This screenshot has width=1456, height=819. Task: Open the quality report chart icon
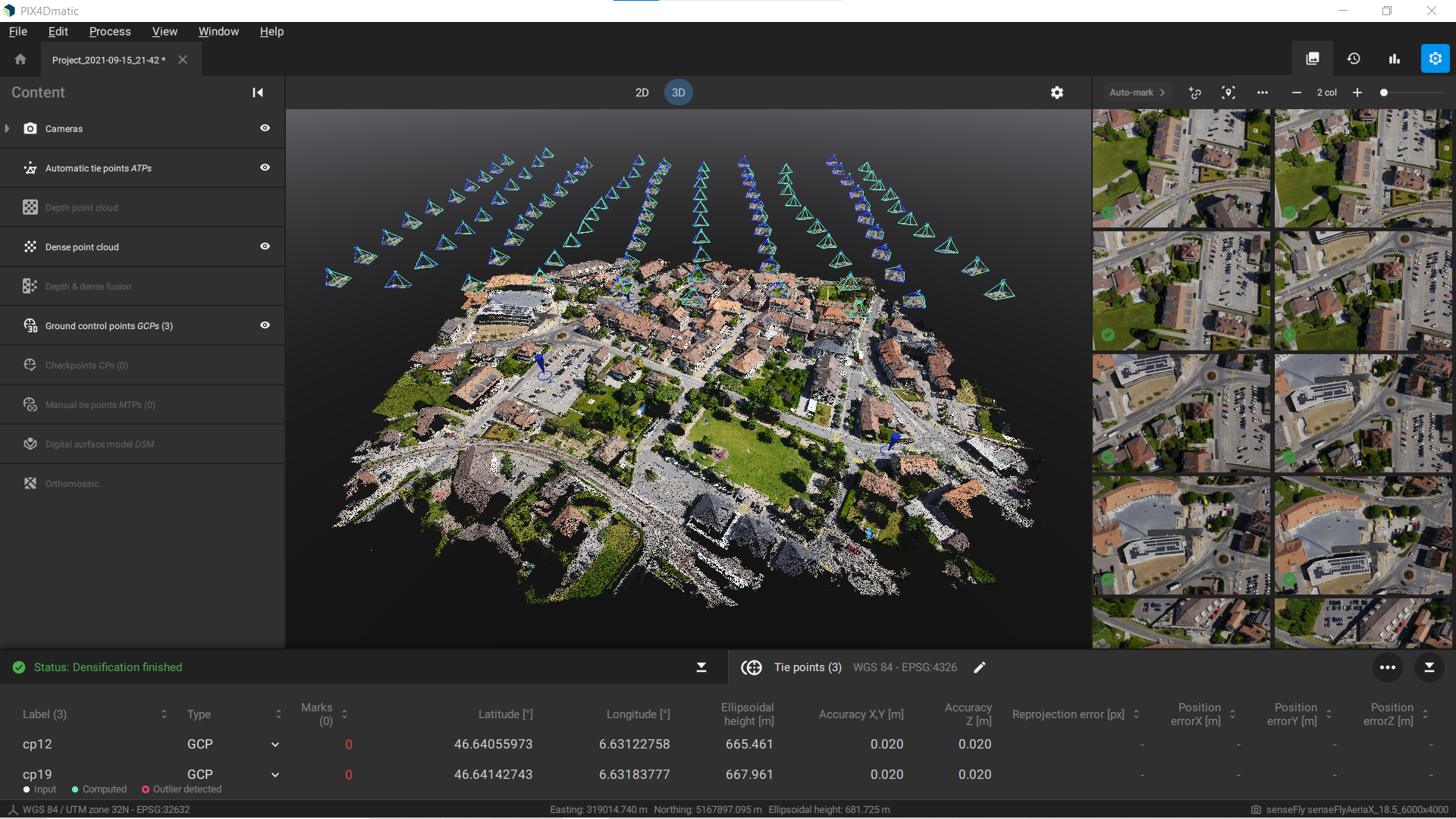coord(1394,58)
